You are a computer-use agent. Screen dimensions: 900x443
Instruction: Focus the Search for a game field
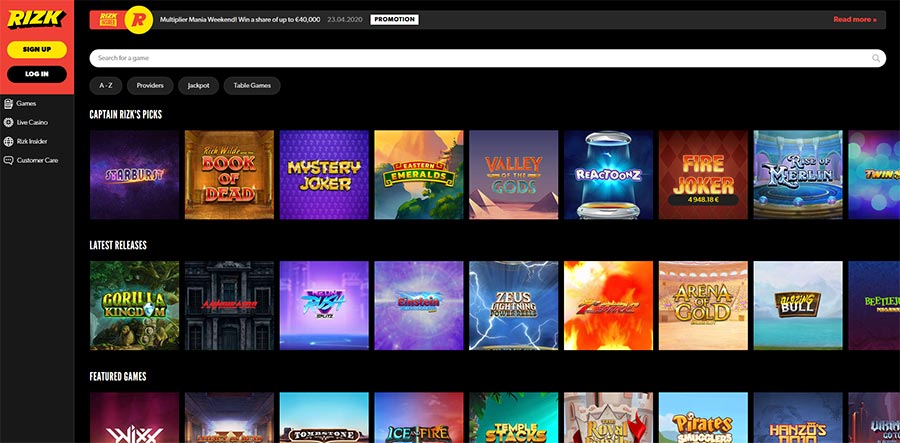(x=487, y=58)
